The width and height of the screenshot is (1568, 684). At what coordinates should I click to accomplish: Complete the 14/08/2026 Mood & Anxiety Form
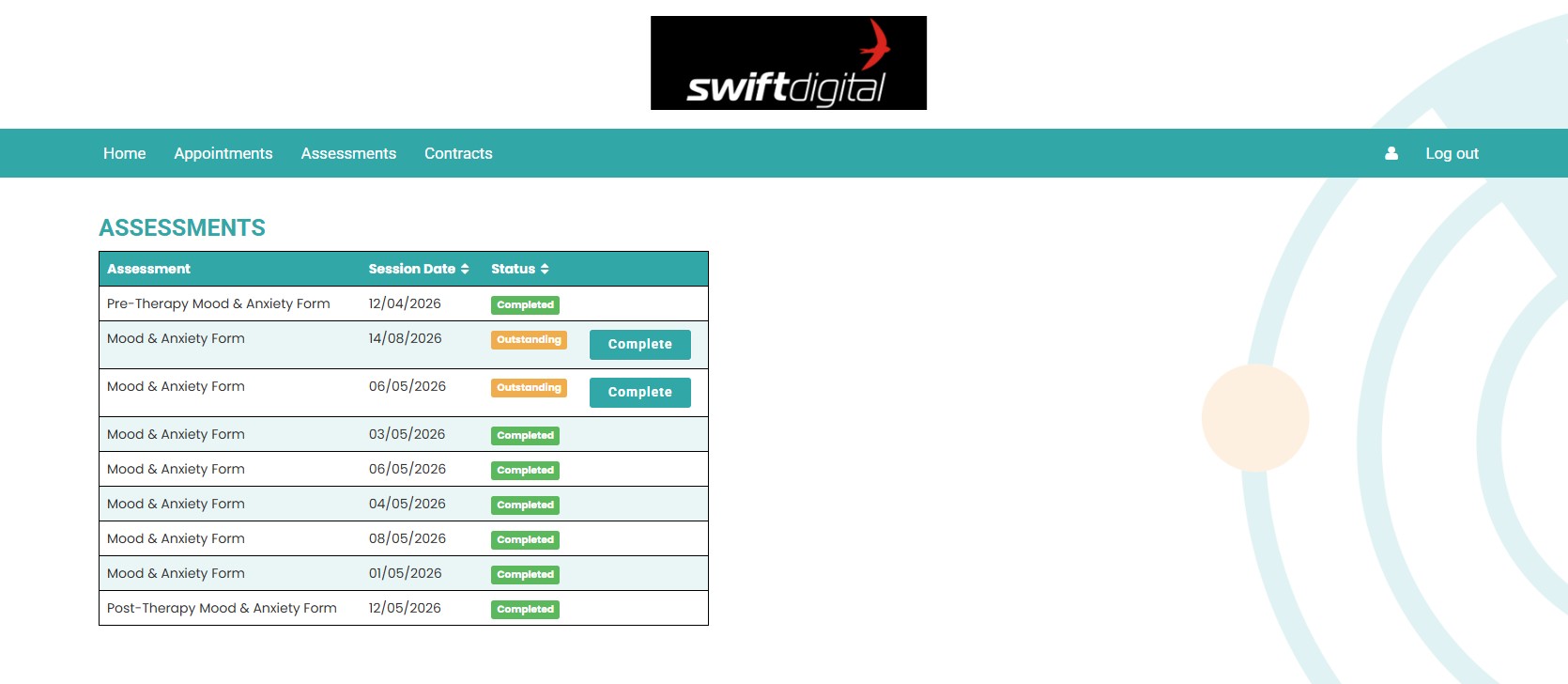tap(640, 345)
